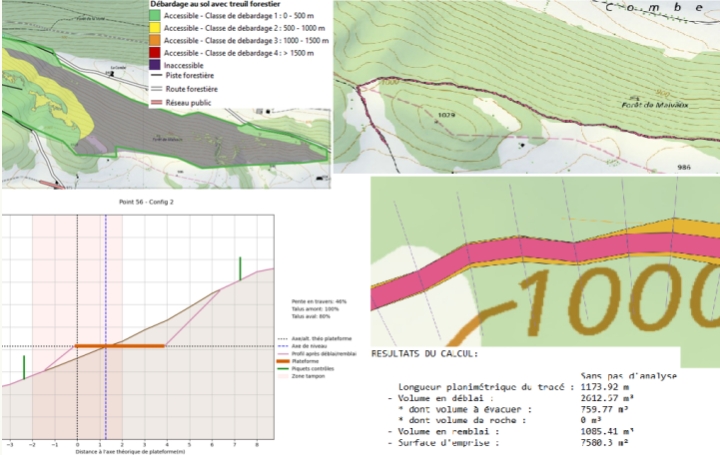Click the 1029 elevation point on map
Viewport: 720px width, 455px height.
click(446, 115)
